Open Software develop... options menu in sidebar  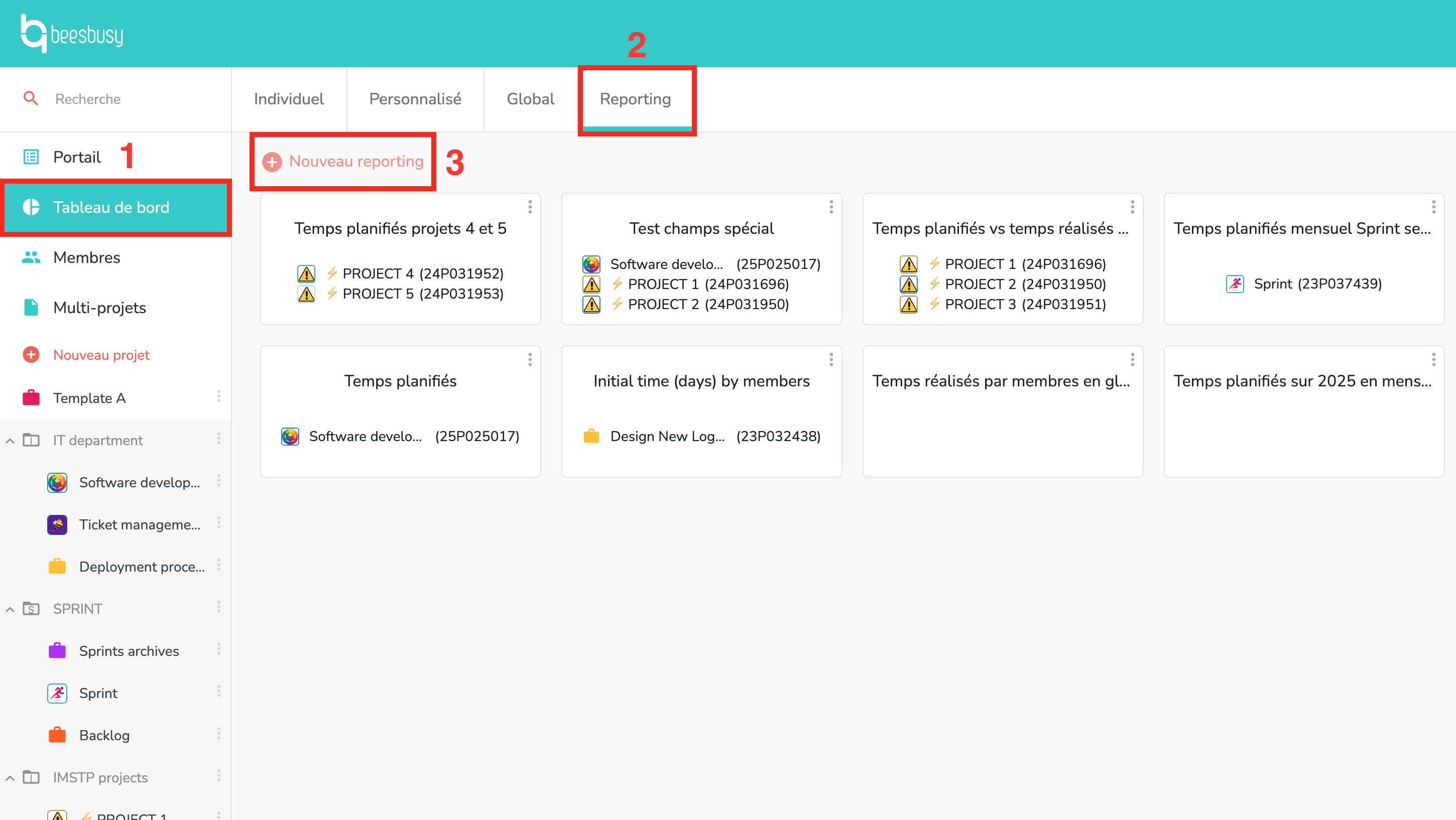click(219, 481)
